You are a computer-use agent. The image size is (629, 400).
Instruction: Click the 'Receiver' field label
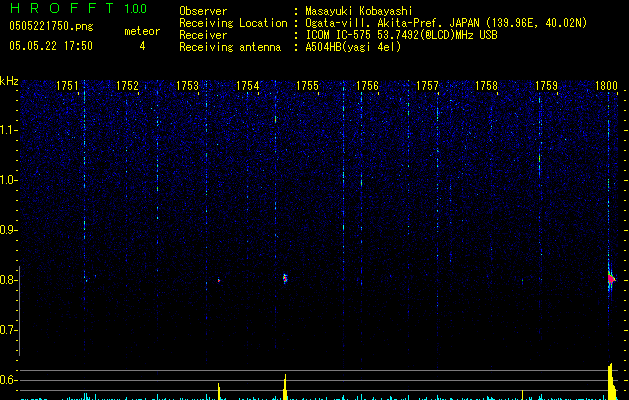(203, 35)
